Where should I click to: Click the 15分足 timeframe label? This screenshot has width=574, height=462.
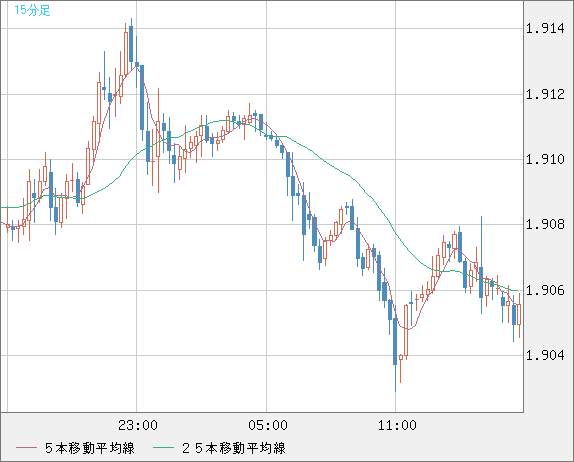coord(32,10)
